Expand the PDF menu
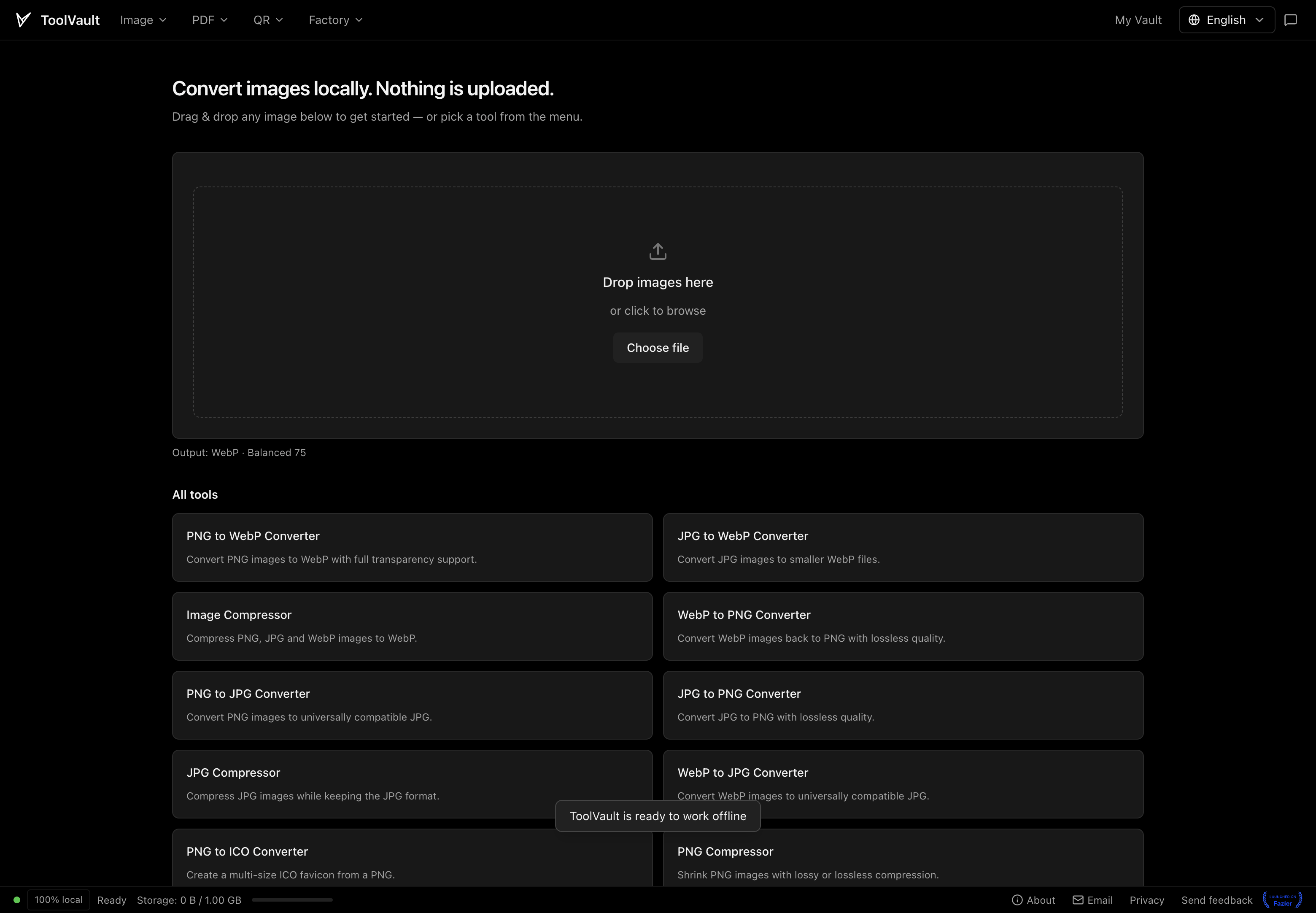Image resolution: width=1316 pixels, height=913 pixels. click(x=210, y=20)
